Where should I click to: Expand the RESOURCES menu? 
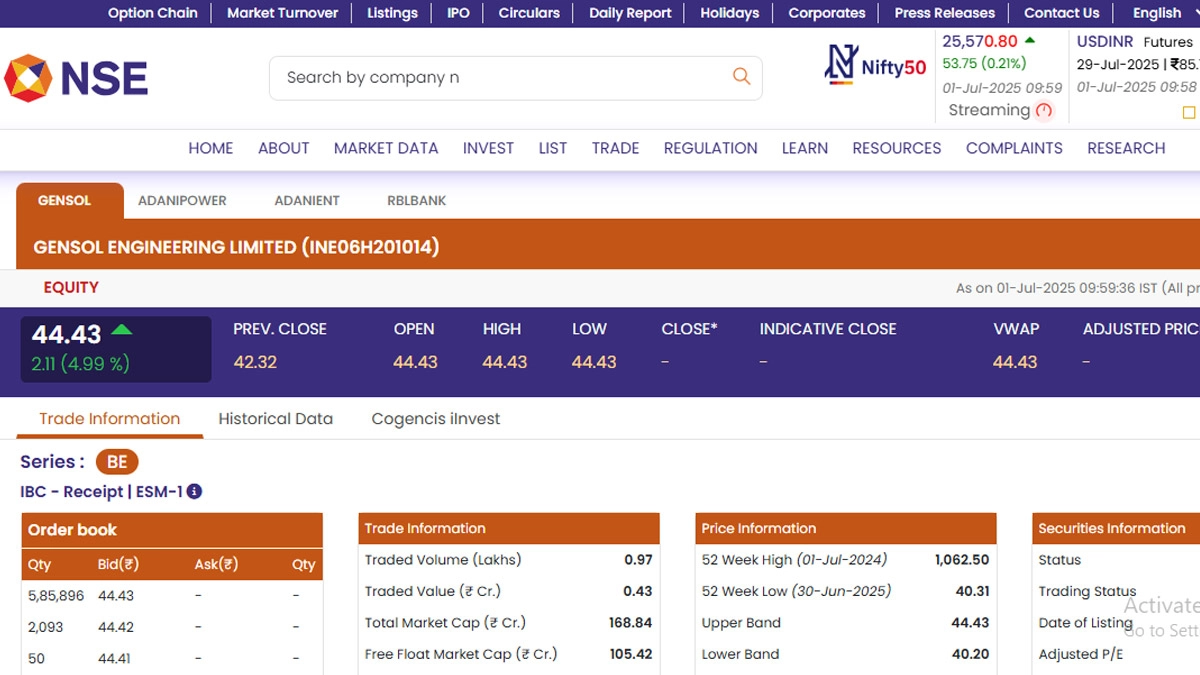click(x=896, y=148)
